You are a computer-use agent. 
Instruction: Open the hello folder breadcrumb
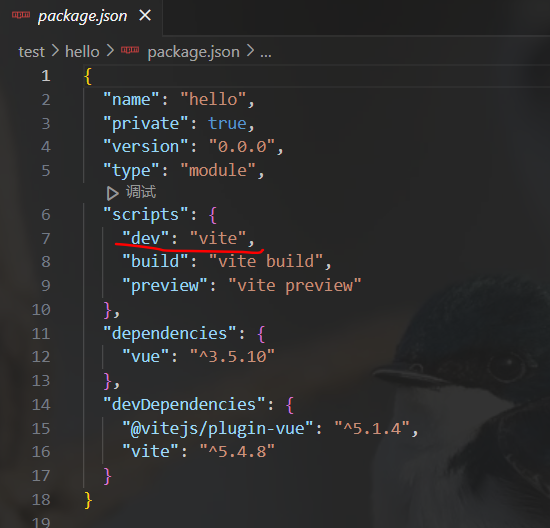pyautogui.click(x=82, y=52)
